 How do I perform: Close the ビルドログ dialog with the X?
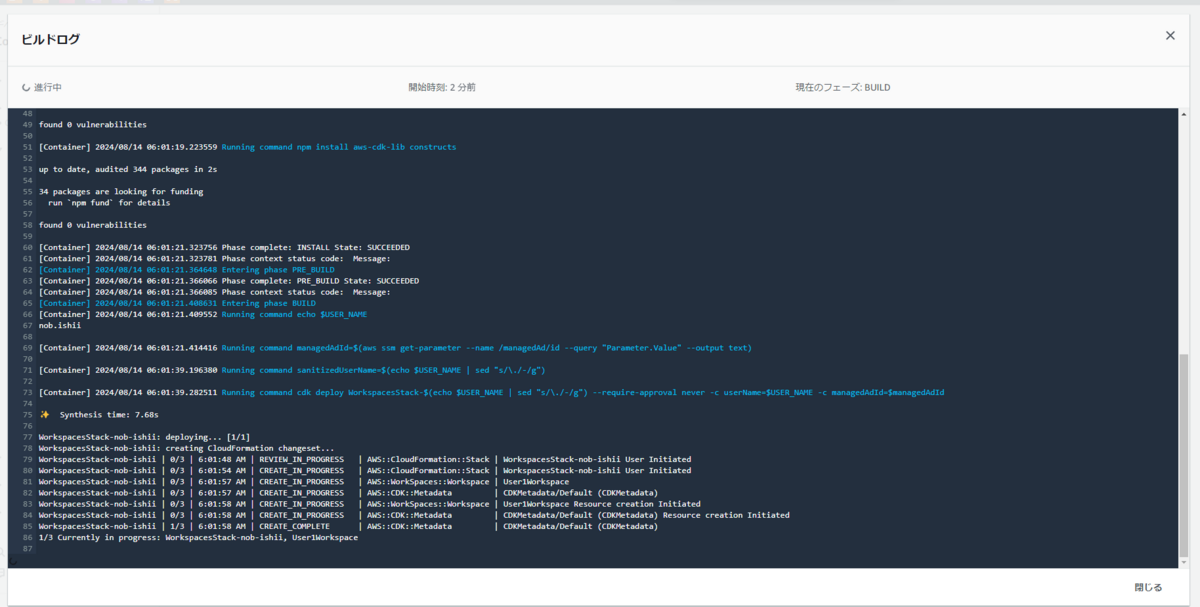tap(1170, 35)
